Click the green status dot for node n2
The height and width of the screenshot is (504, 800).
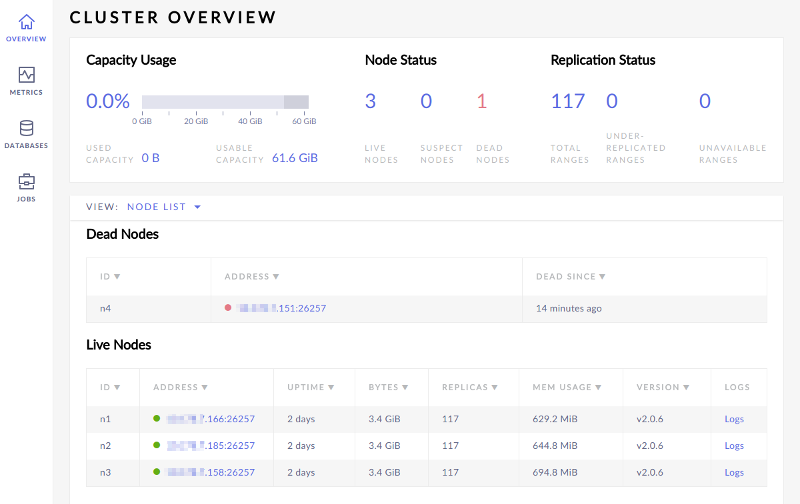157,445
